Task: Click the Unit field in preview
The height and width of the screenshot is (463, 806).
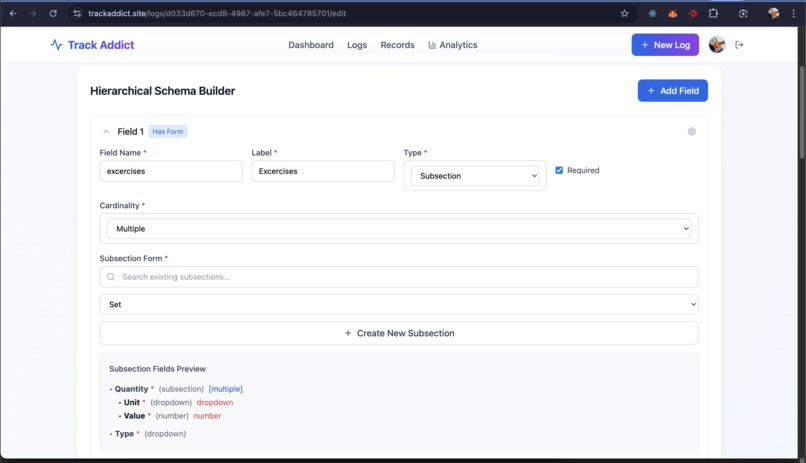Action: click(132, 402)
